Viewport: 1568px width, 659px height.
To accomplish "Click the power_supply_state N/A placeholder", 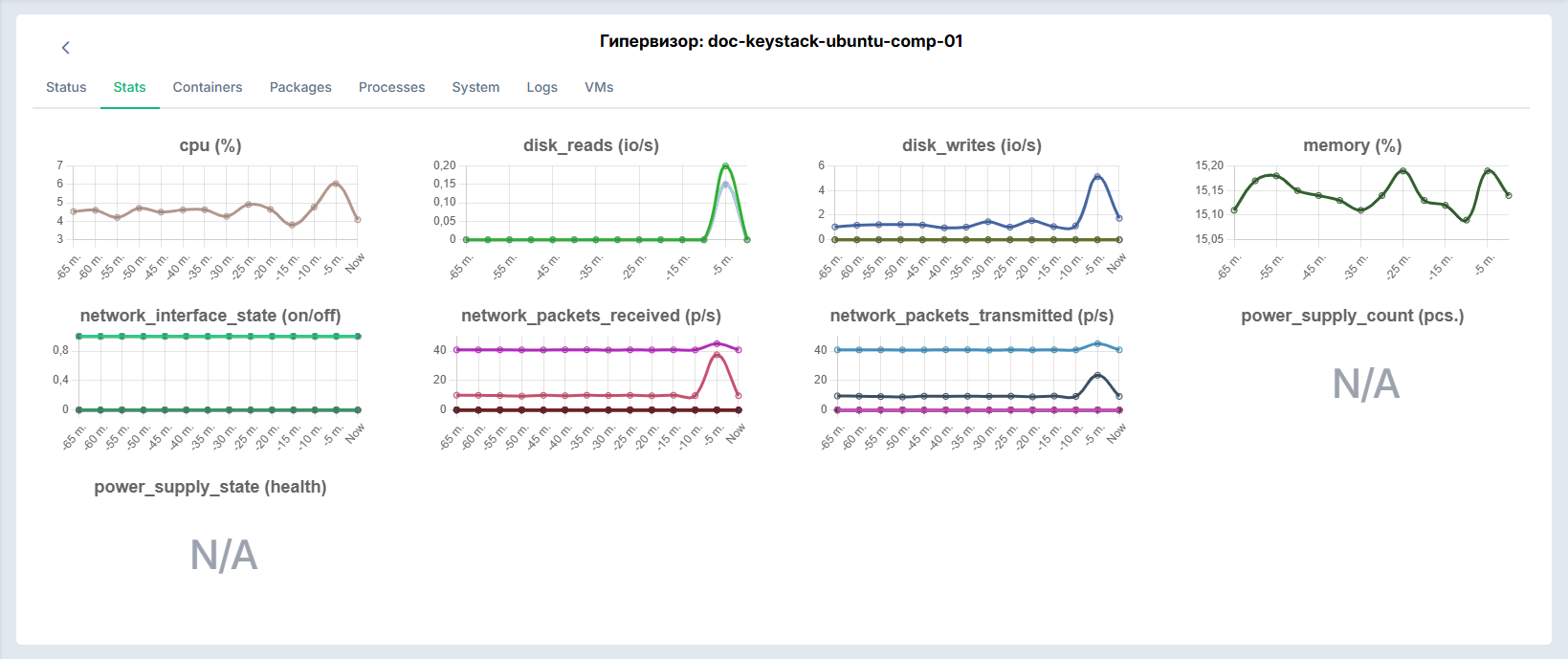I will pos(224,556).
